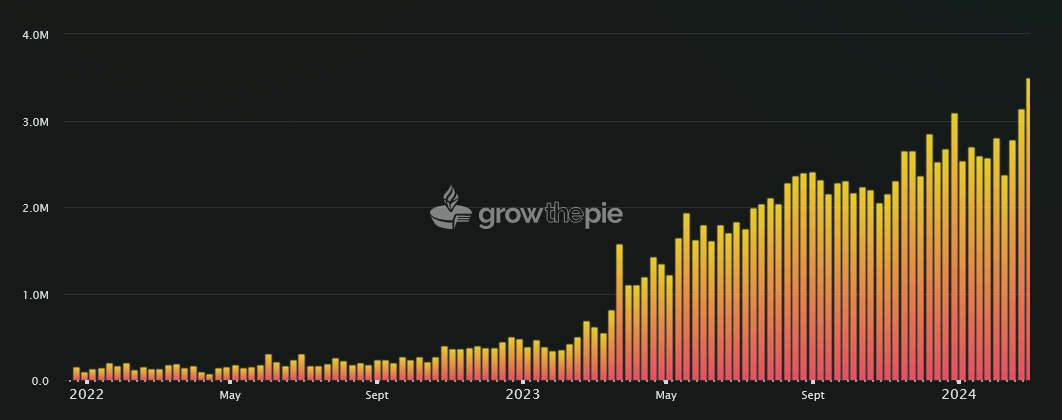This screenshot has width=1062, height=420.
Task: Click the May label after 2023
Action: pyautogui.click(x=666, y=396)
